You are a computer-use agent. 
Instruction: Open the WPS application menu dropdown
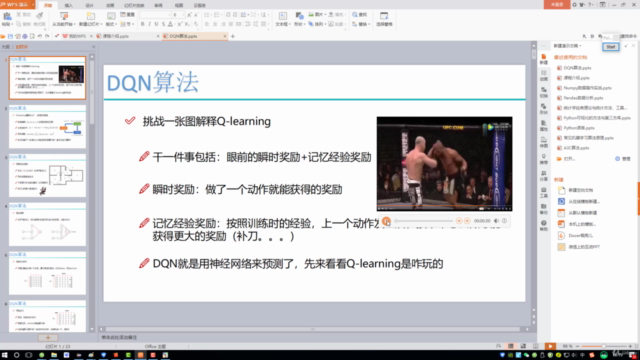click(x=32, y=4)
